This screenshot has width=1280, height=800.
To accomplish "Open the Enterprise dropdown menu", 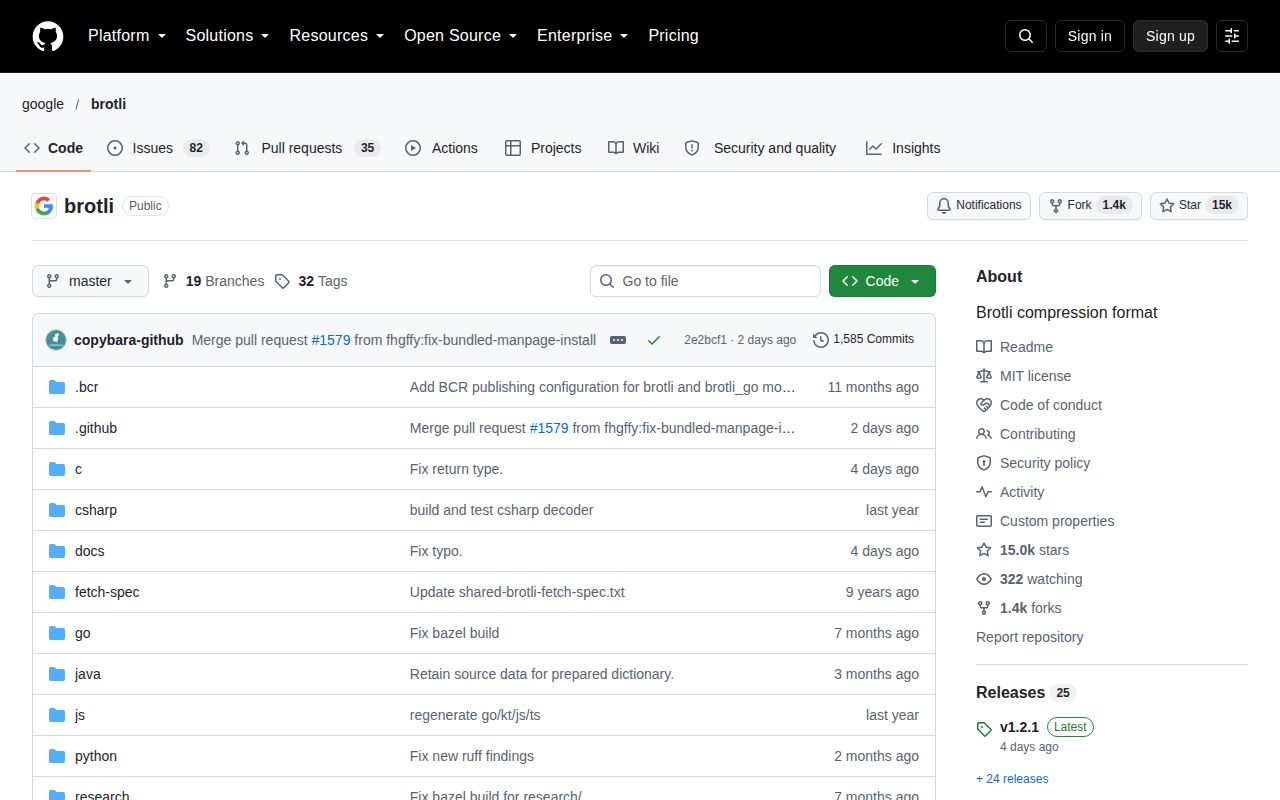I will point(582,36).
